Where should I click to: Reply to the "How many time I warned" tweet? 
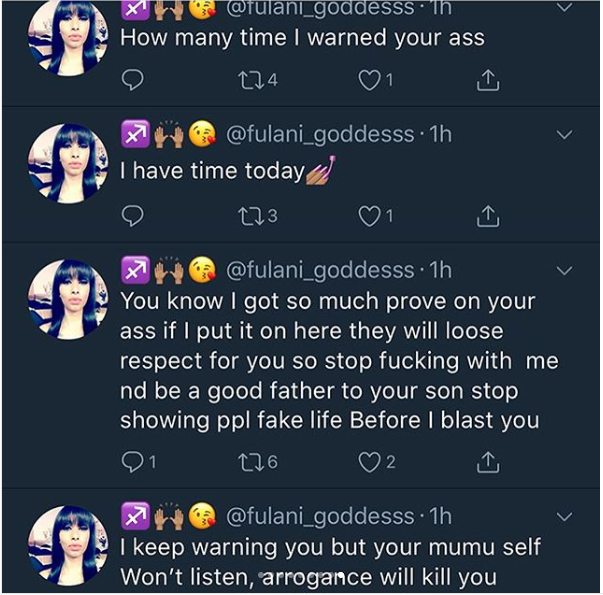pyautogui.click(x=133, y=81)
